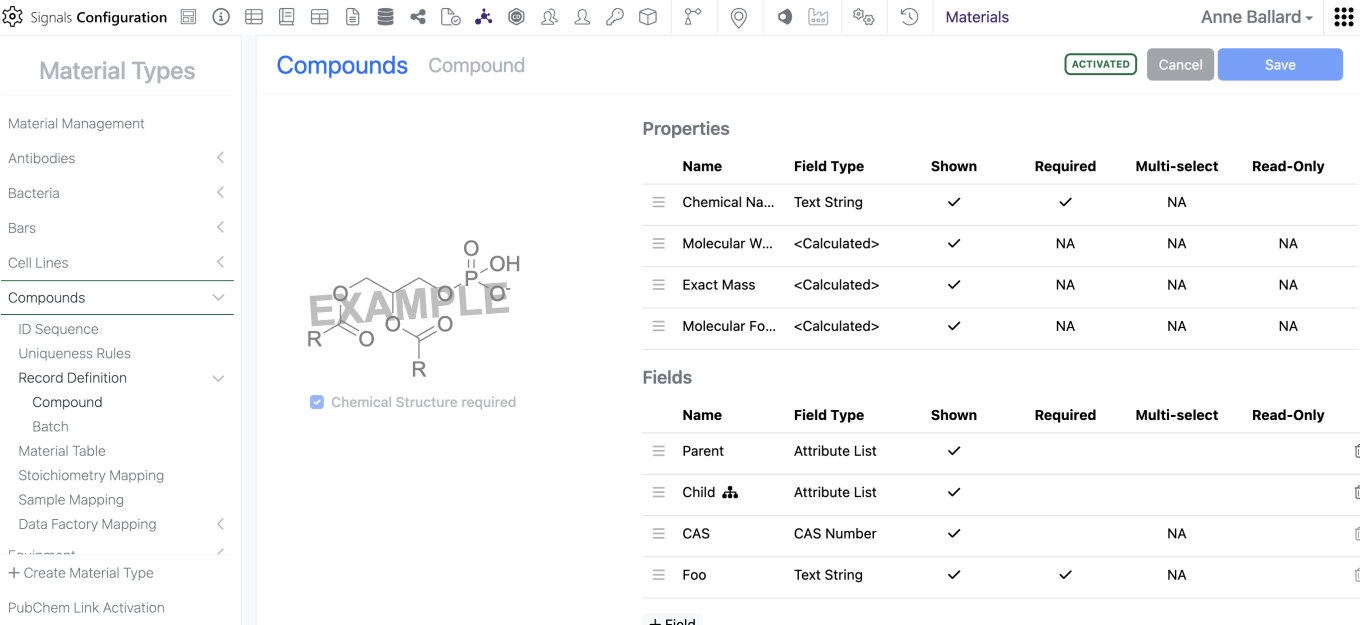Expand the Cell Lines chevron
Viewport: 1360px width, 625px height.
[x=220, y=263]
